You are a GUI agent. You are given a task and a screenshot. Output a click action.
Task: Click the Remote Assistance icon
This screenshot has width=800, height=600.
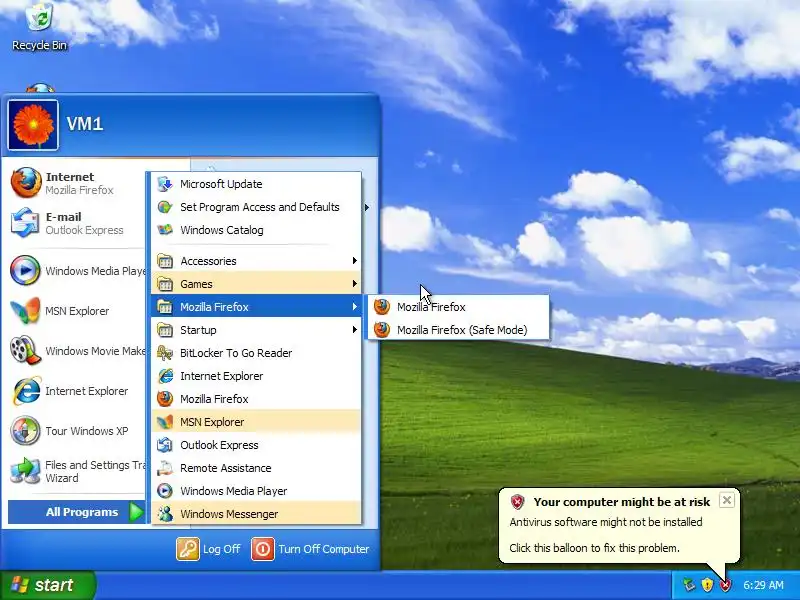(x=165, y=468)
